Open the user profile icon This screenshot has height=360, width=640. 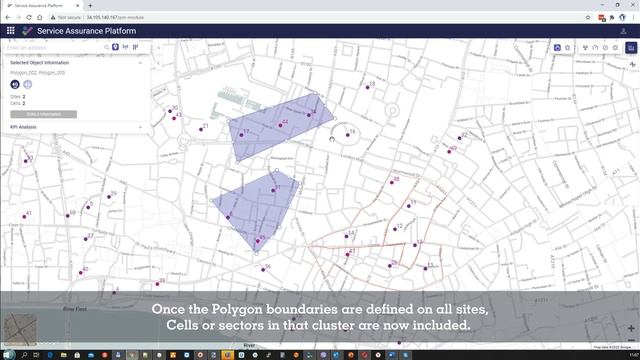tap(623, 31)
